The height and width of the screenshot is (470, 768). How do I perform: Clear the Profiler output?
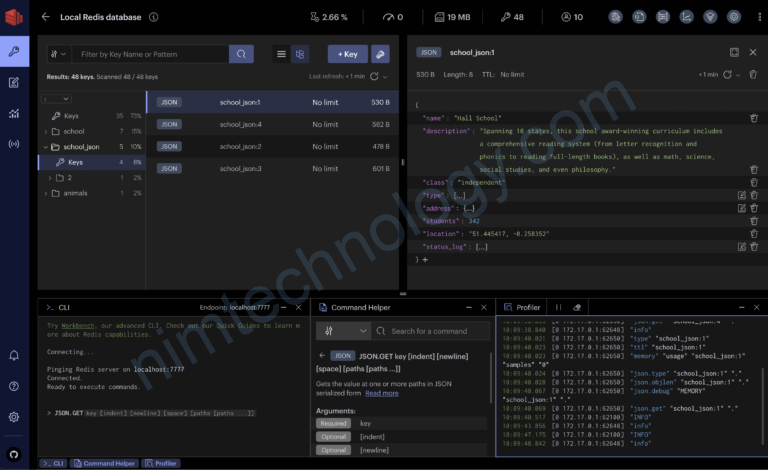pos(577,307)
